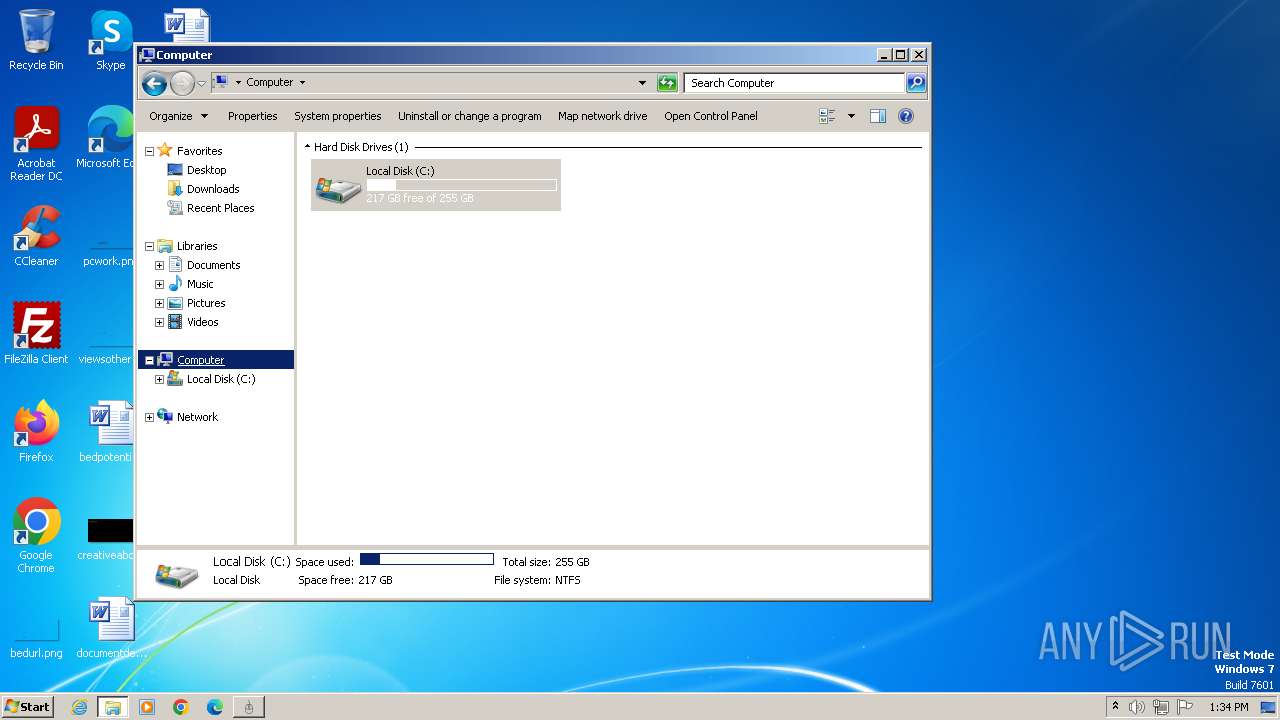Select Desktop under Favorites
The height and width of the screenshot is (720, 1280).
point(206,170)
